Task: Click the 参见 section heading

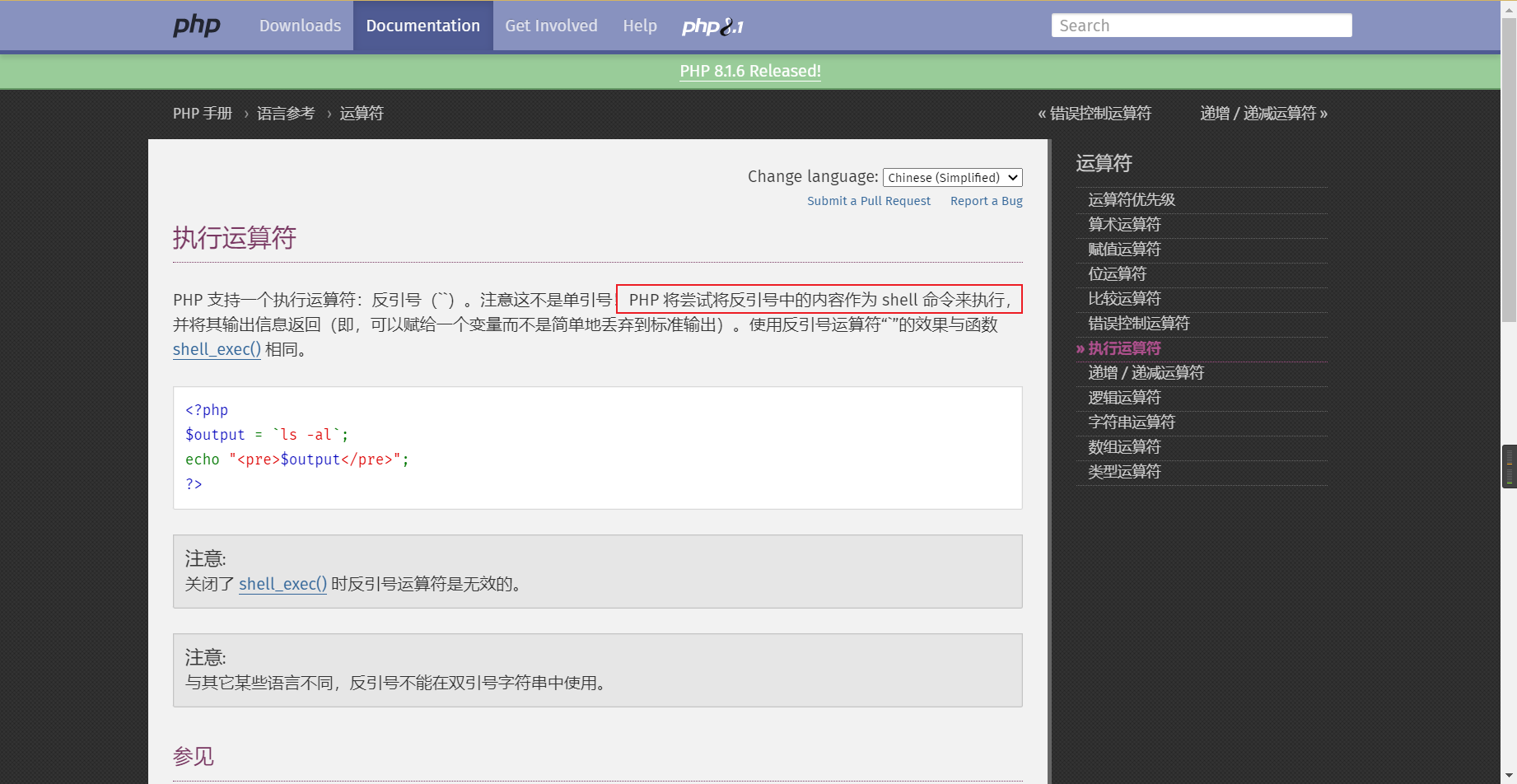Action: [194, 756]
